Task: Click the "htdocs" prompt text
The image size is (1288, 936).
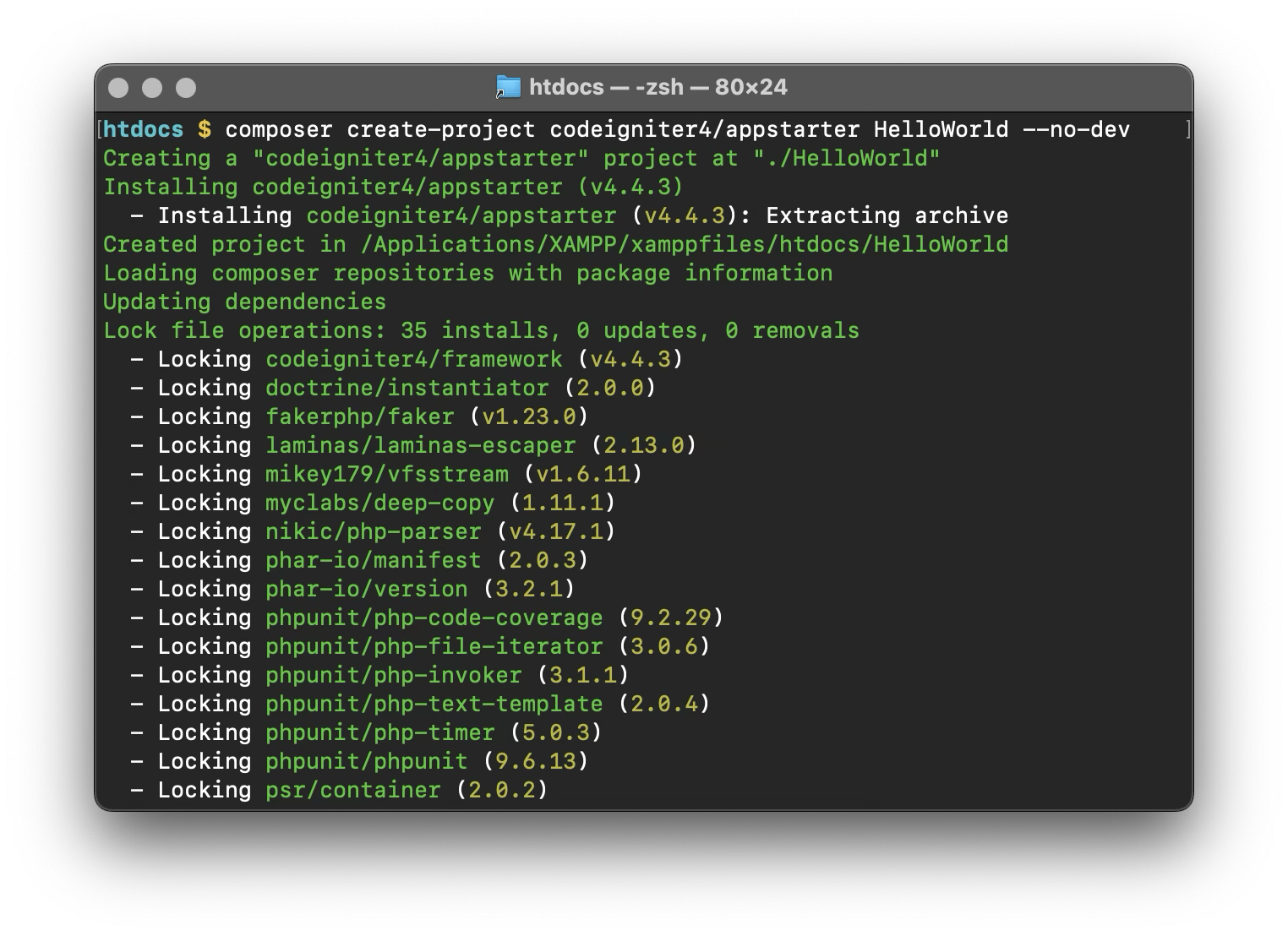Action: point(144,129)
